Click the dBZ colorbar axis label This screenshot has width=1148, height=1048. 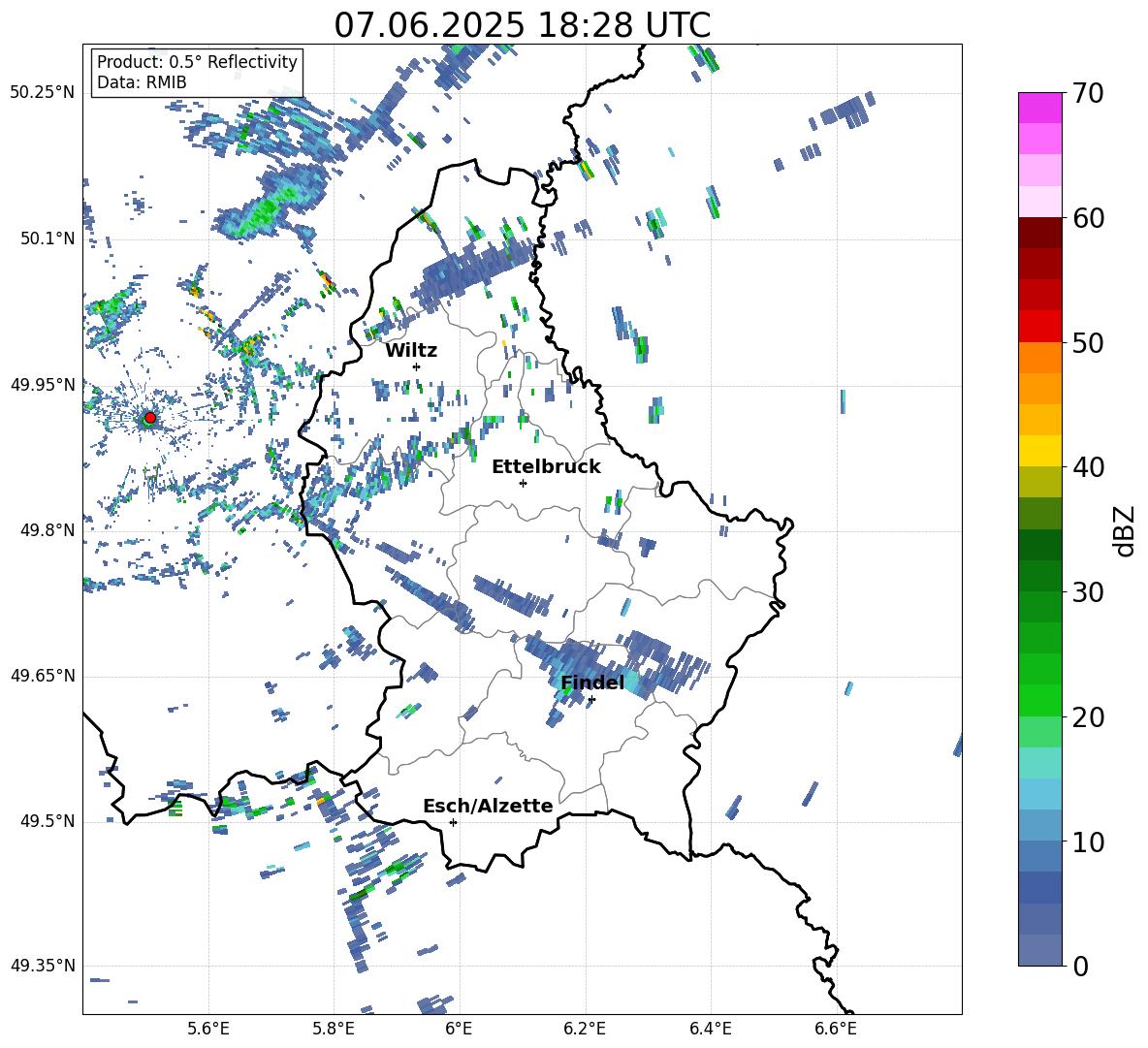pyautogui.click(x=1126, y=530)
